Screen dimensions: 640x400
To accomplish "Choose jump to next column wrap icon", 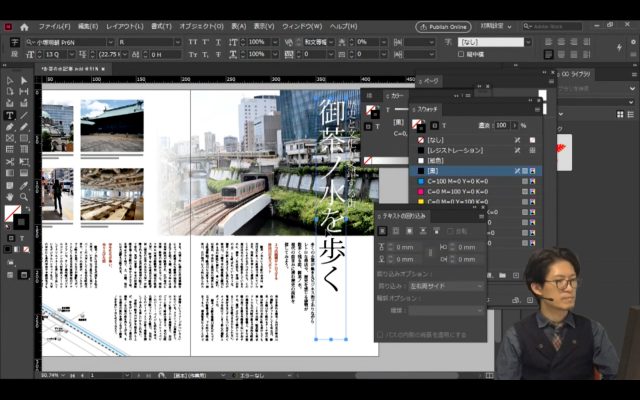I will pos(436,231).
